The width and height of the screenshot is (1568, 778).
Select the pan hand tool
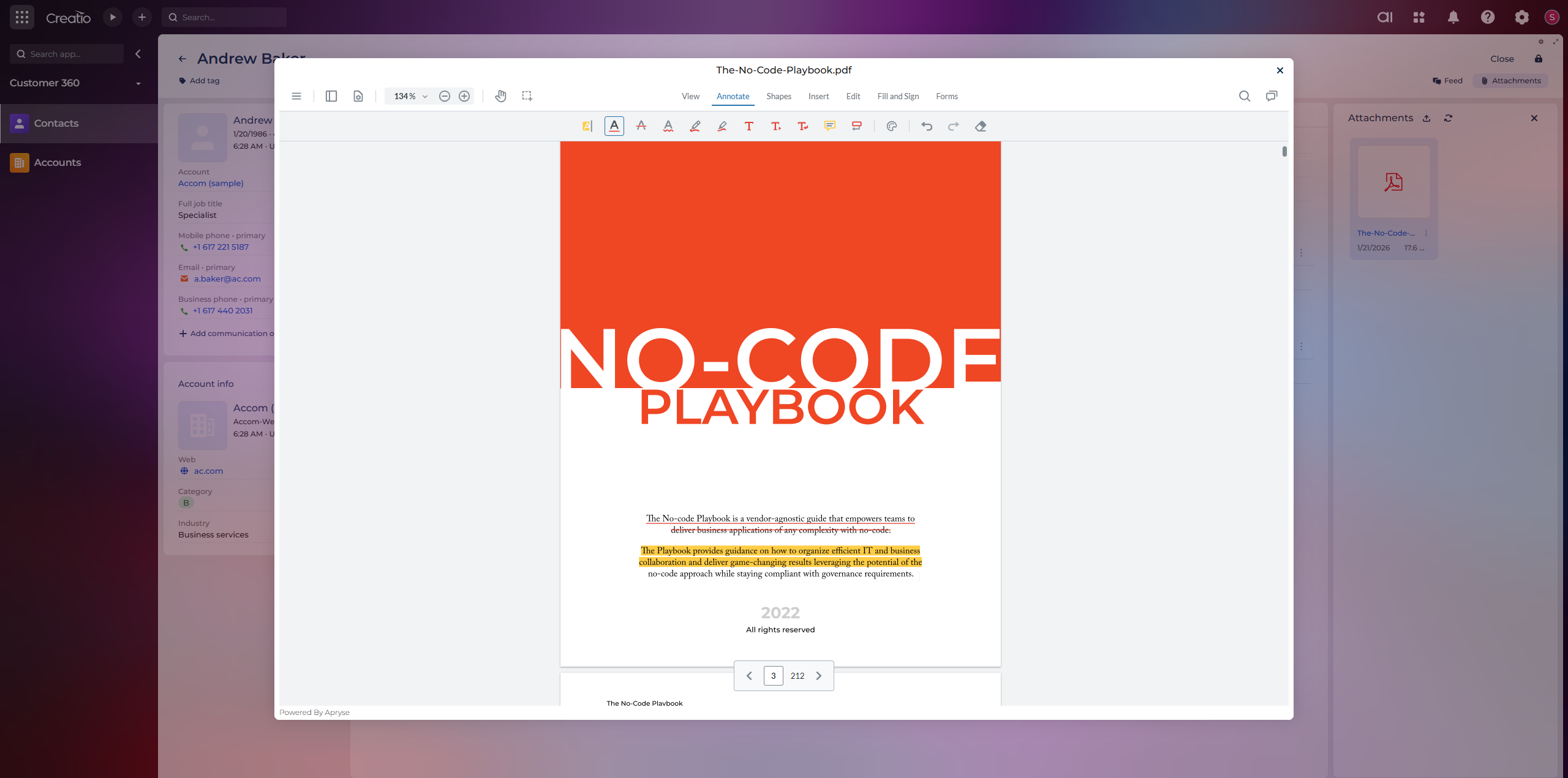[500, 96]
